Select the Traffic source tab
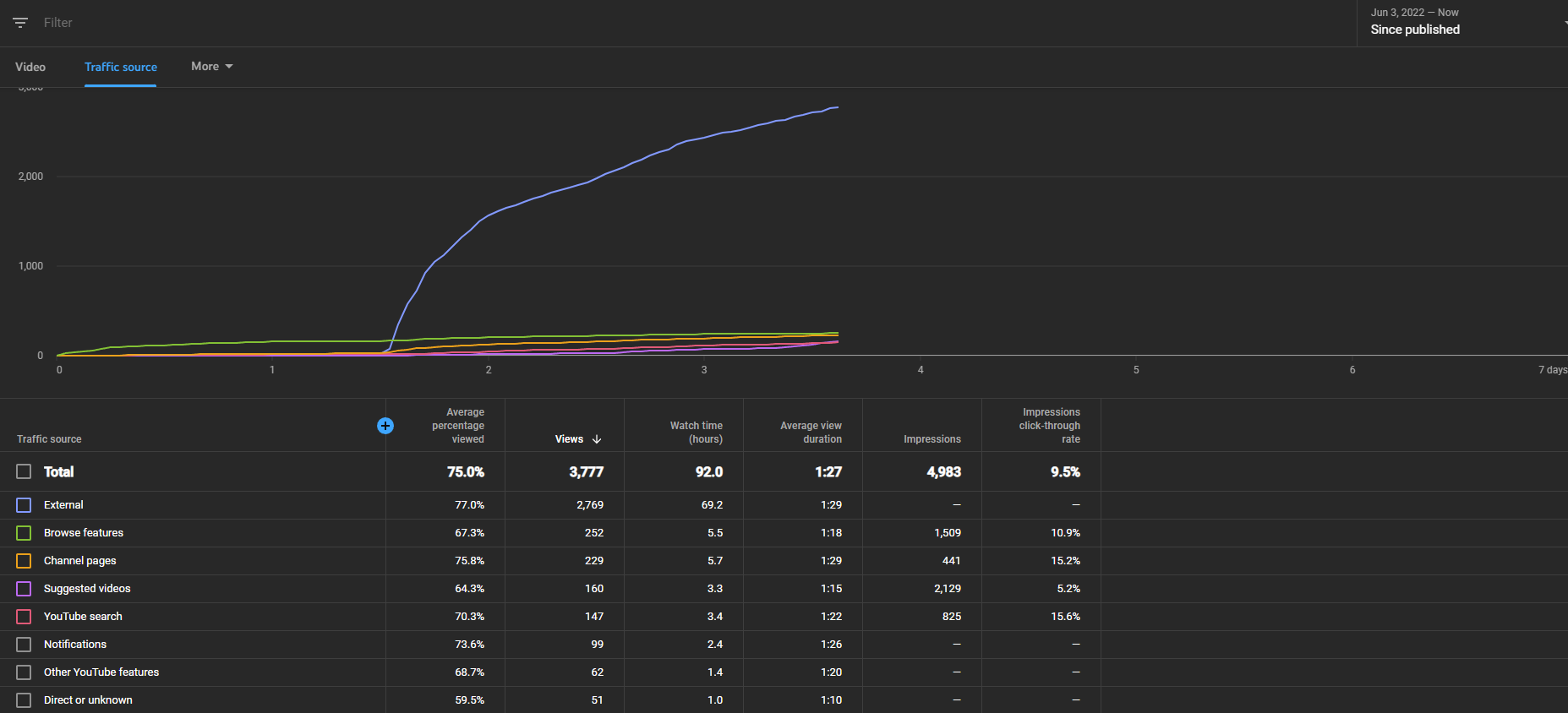 click(x=121, y=67)
